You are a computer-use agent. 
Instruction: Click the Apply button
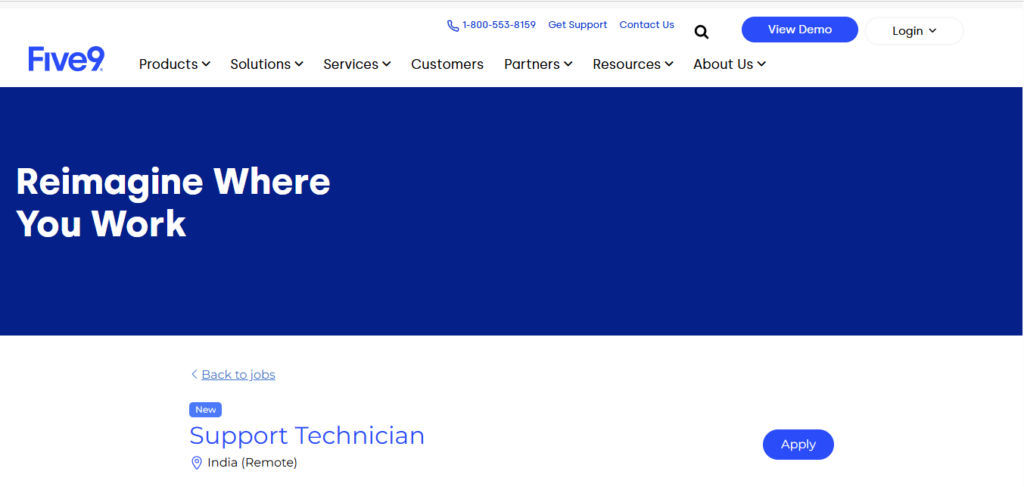pos(798,445)
